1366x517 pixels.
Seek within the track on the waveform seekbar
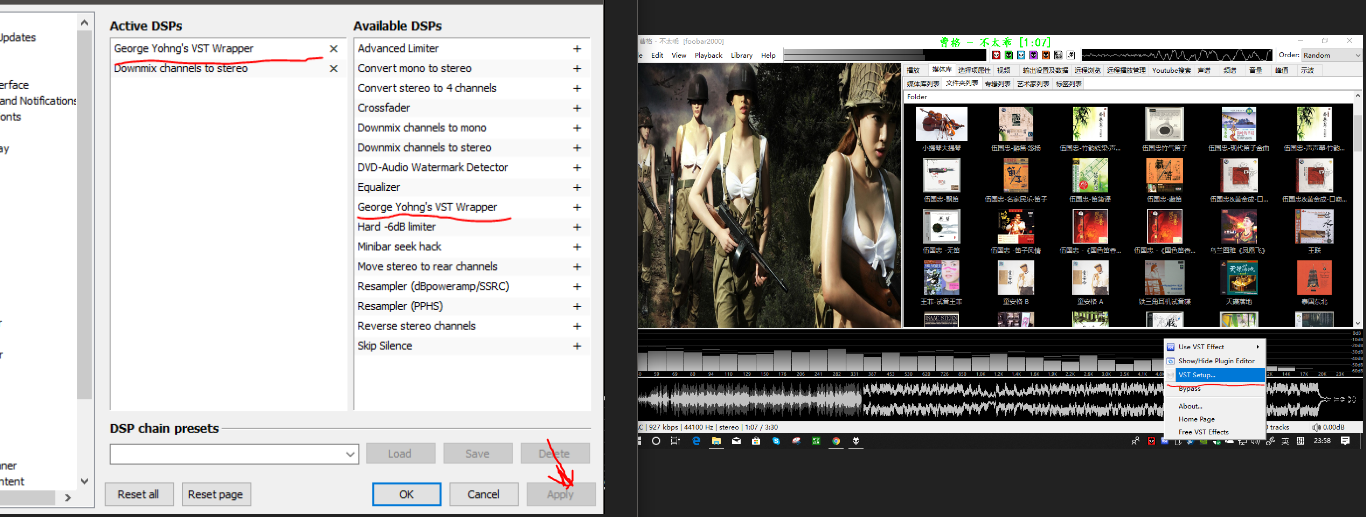[900, 401]
